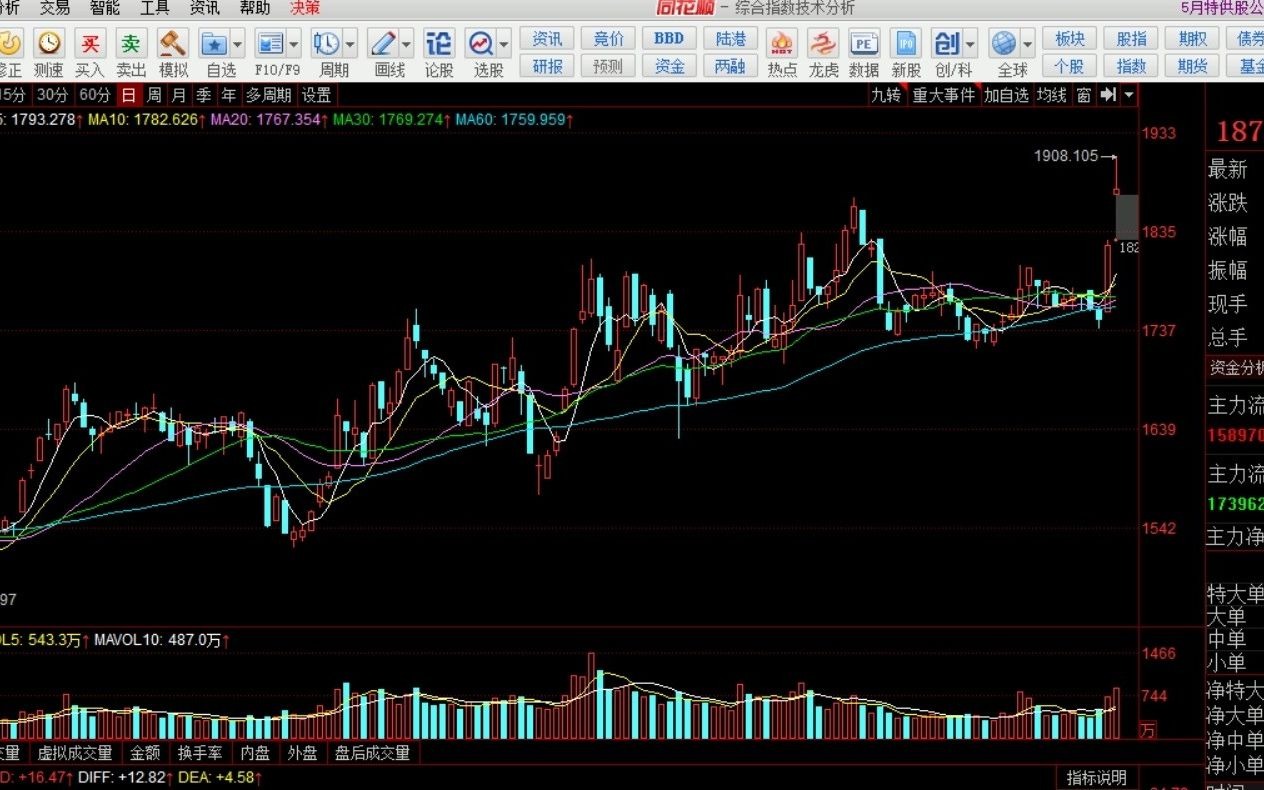Open the 智能 menu
This screenshot has width=1264, height=790.
coord(105,8)
